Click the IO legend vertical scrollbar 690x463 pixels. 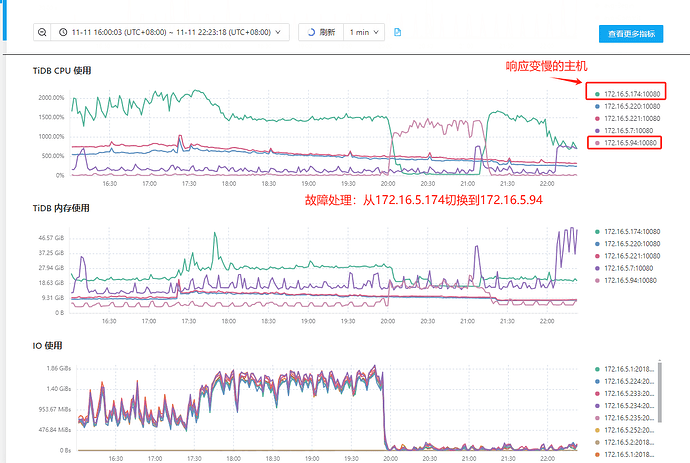point(660,391)
